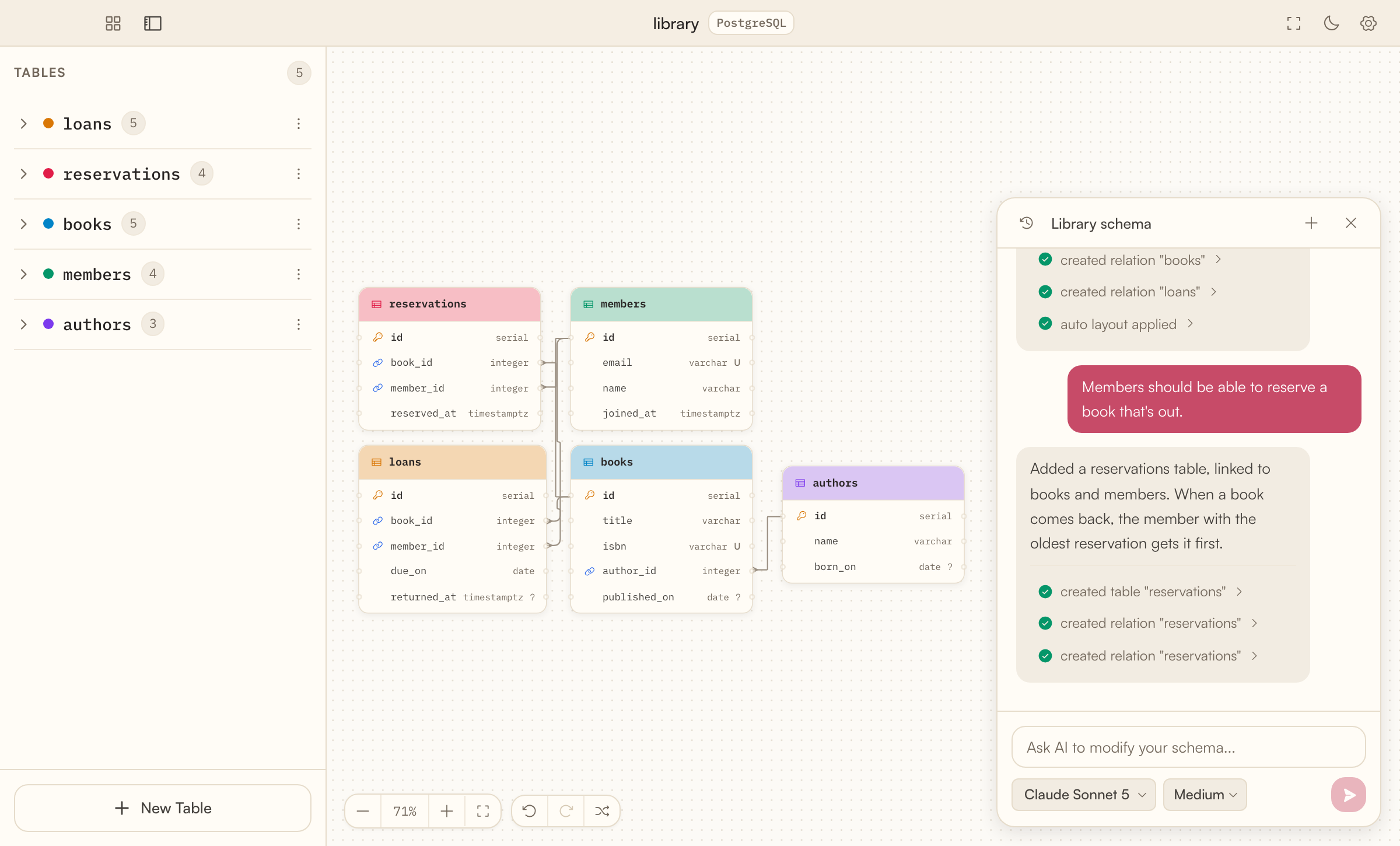Select the title column in books
Screen dimensions: 1400x846
click(x=661, y=520)
